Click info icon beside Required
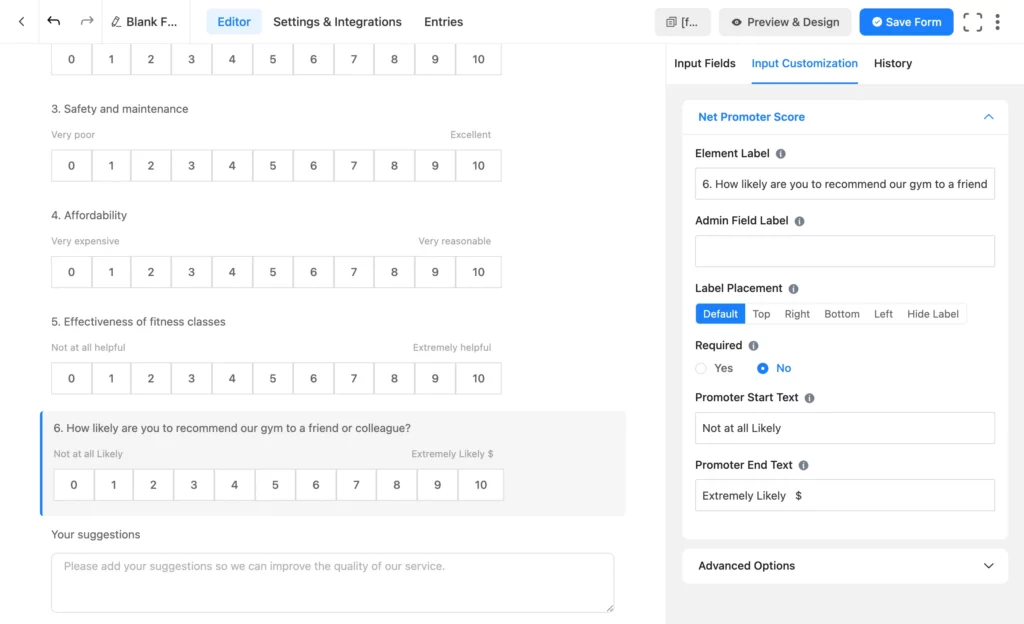The image size is (1024, 624). click(x=753, y=346)
